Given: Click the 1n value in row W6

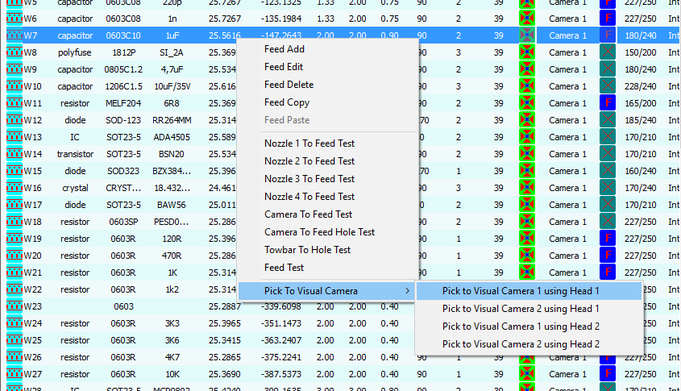Looking at the screenshot, I should tap(172, 19).
